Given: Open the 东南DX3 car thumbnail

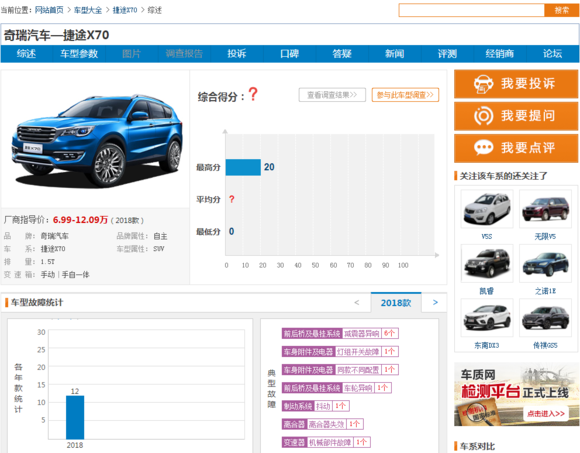Looking at the screenshot, I should coord(487,318).
